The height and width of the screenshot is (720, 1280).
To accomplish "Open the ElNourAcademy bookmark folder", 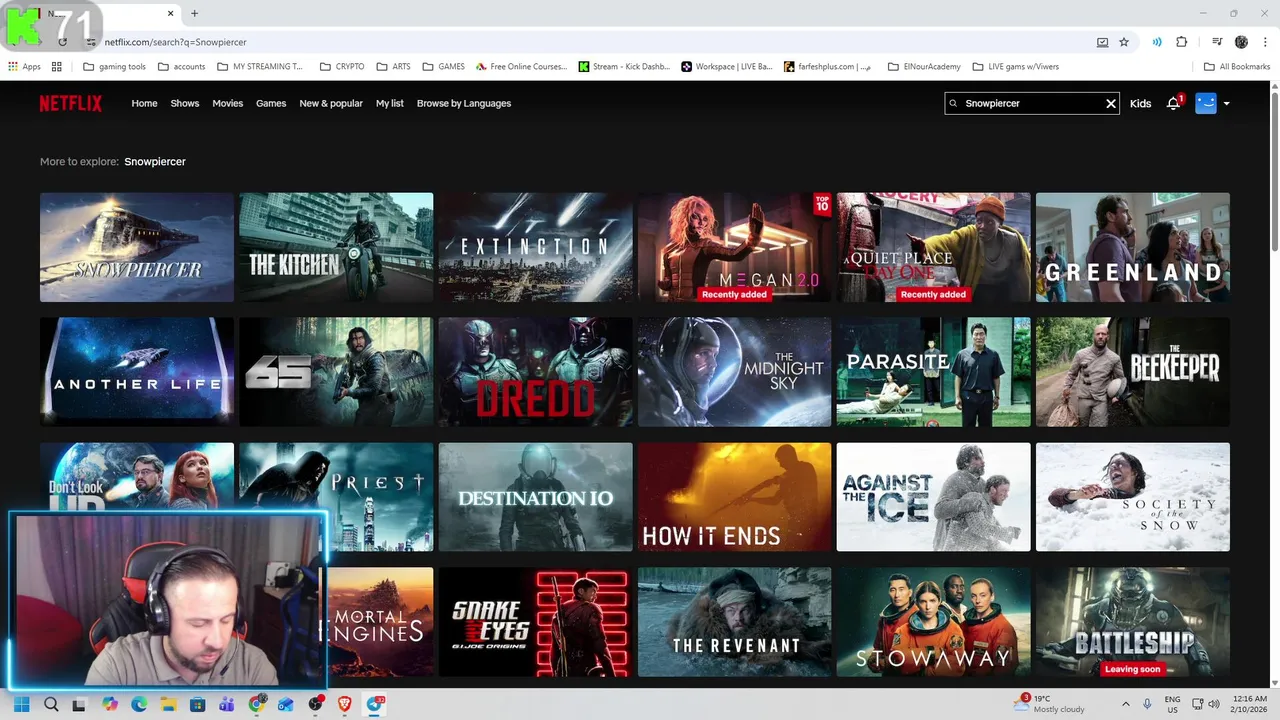I will [x=924, y=67].
